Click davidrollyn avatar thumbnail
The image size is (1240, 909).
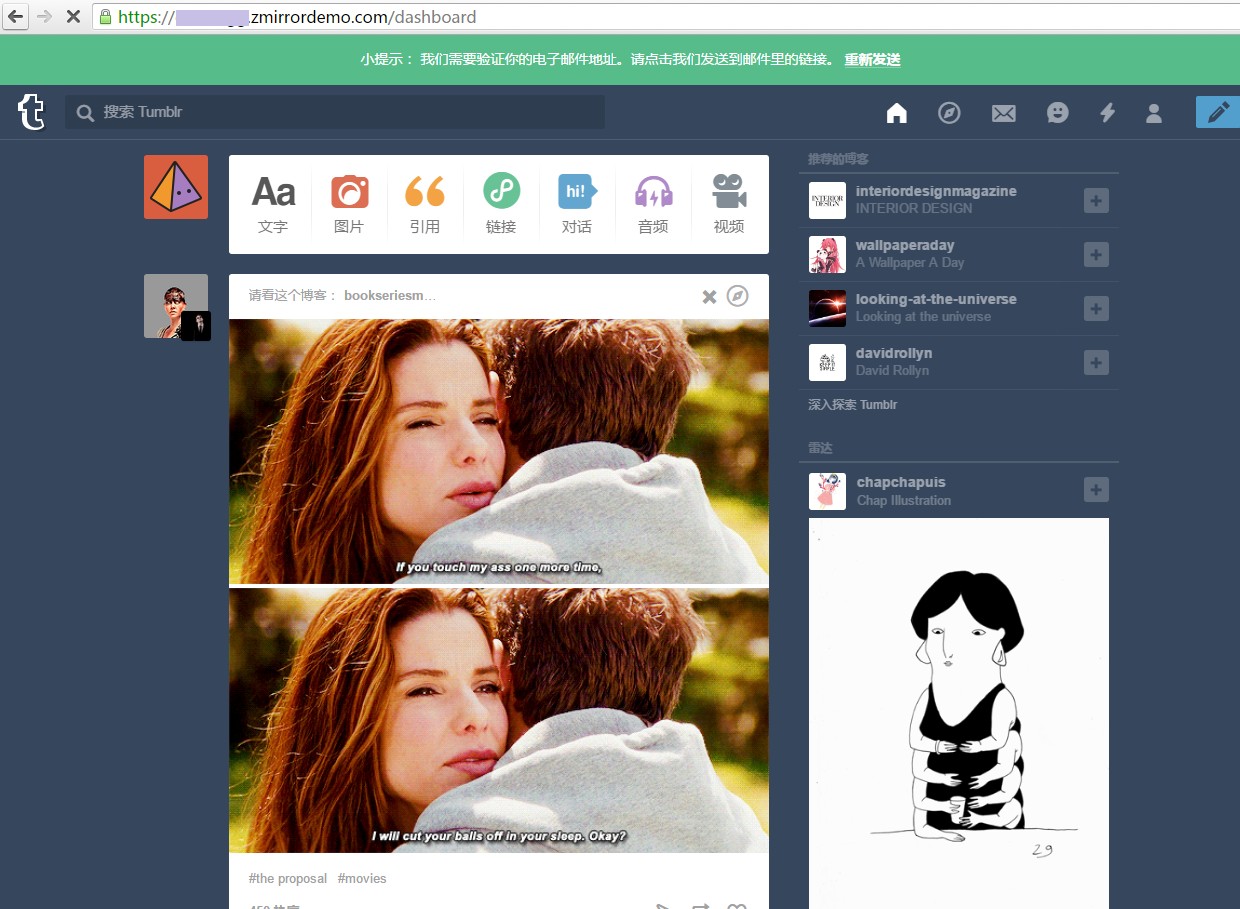coord(827,363)
